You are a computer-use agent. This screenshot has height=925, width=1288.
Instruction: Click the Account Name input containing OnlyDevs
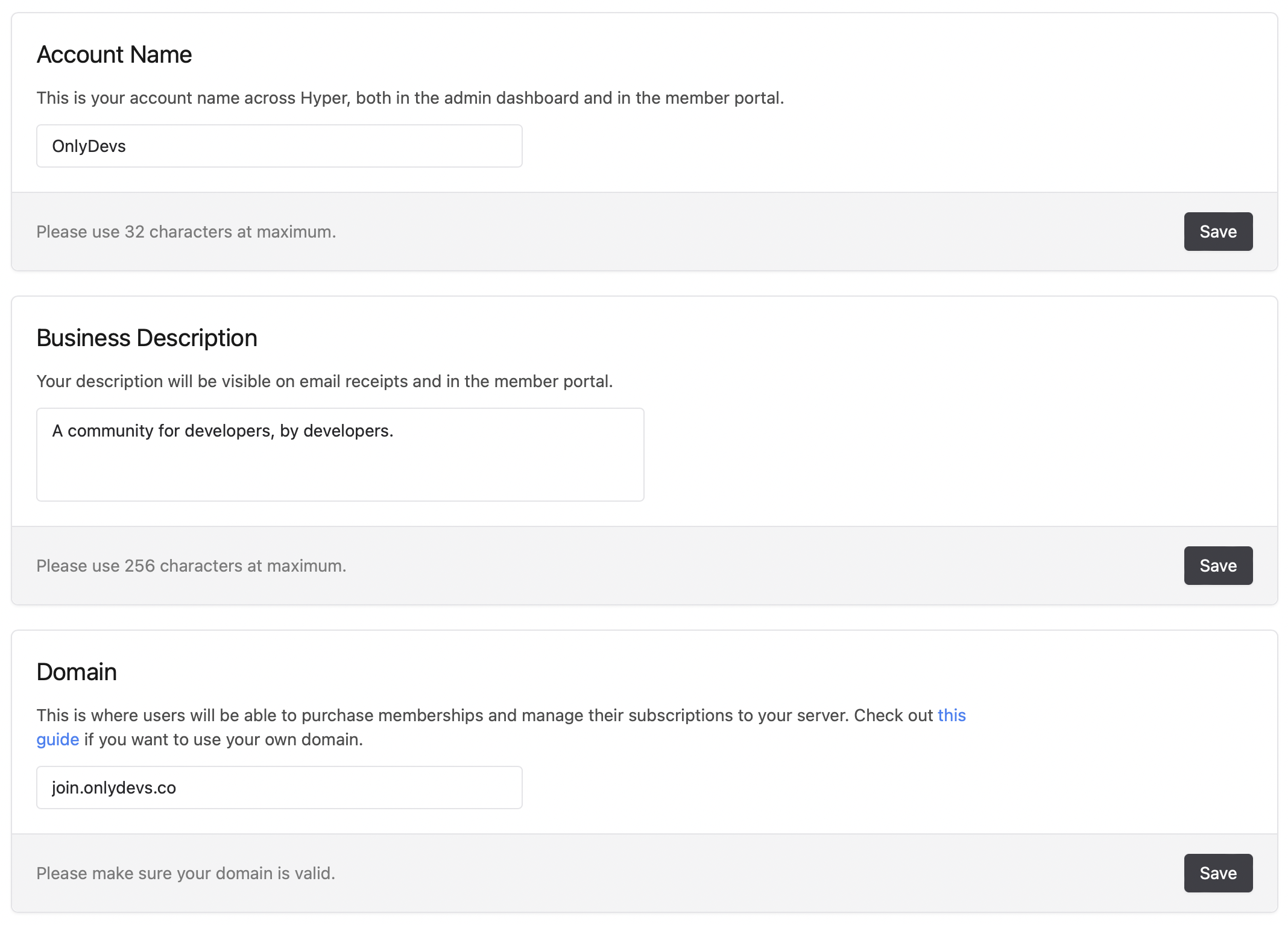coord(279,146)
